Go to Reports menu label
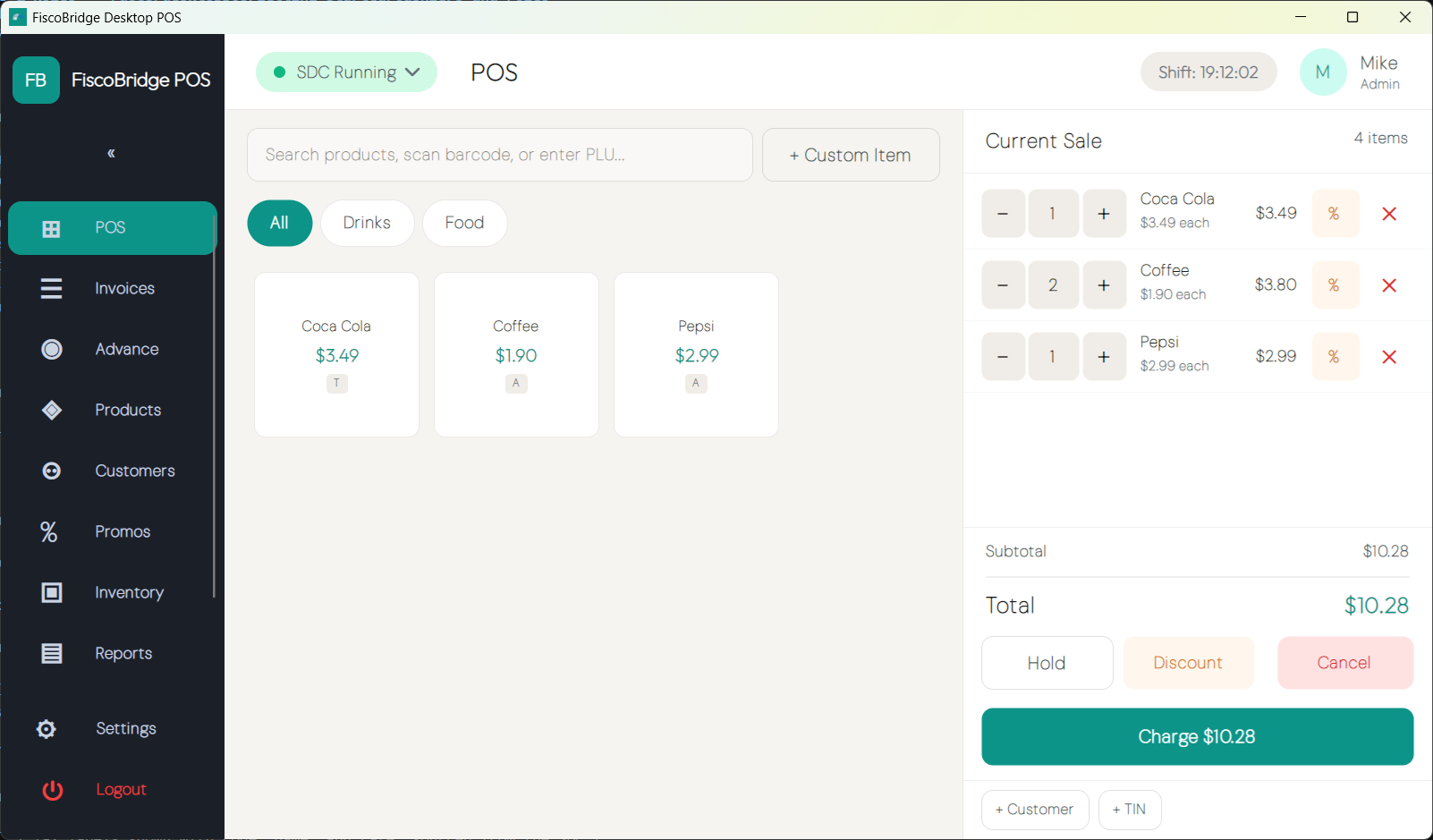 [123, 653]
